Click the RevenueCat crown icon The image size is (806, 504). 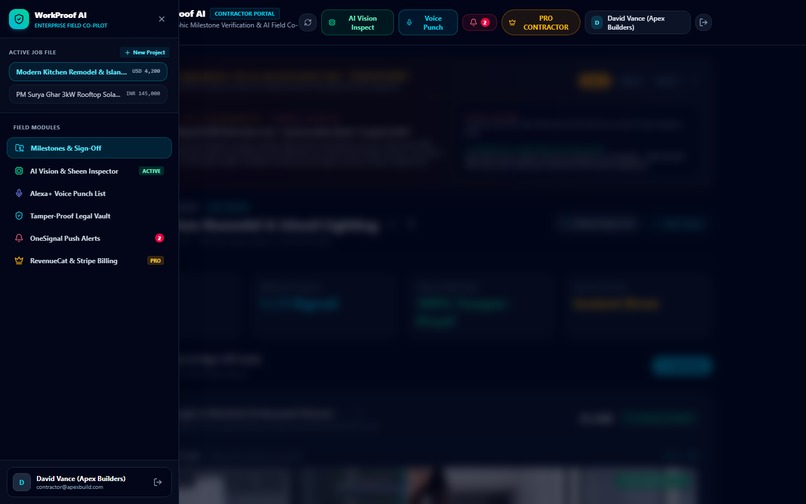pos(19,261)
